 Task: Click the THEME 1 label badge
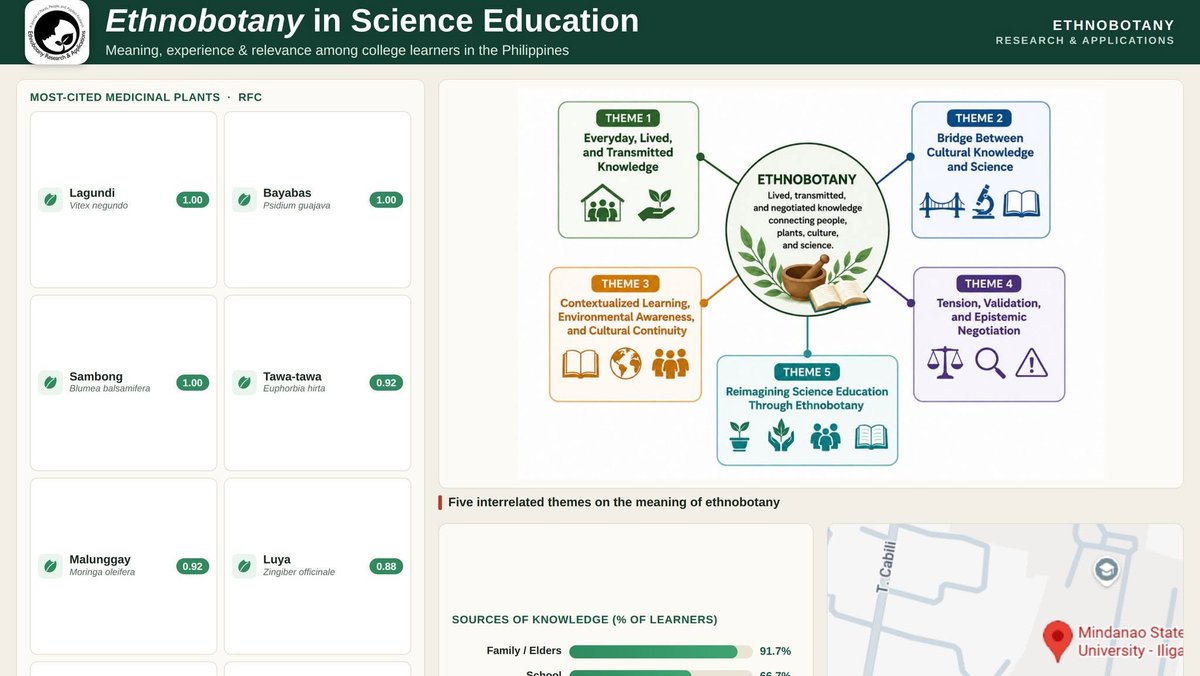click(628, 118)
